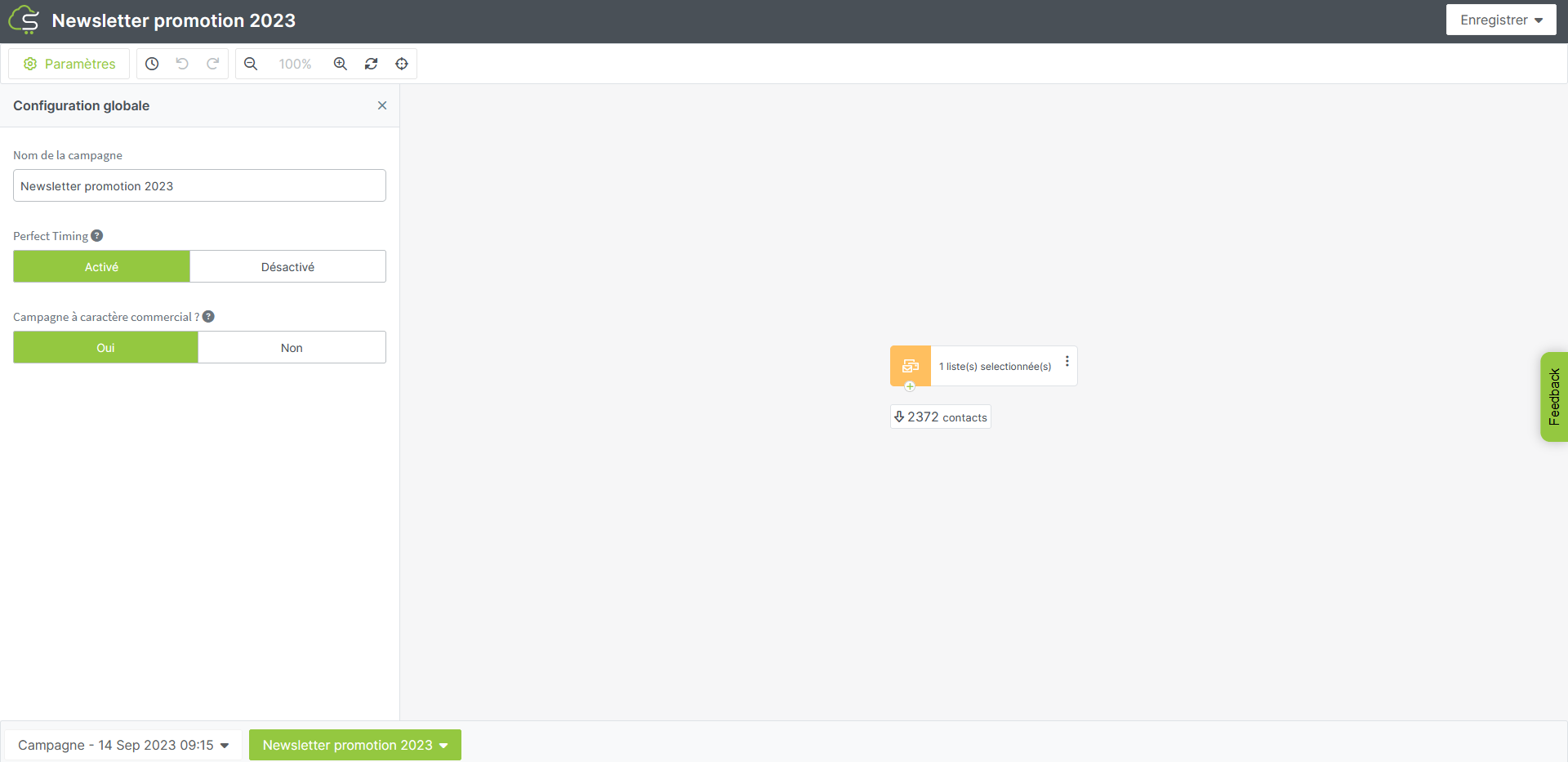The height and width of the screenshot is (762, 1568).
Task: Open the Campagne - 14 Sep 2023 09:15 dropdown
Action: coord(123,745)
